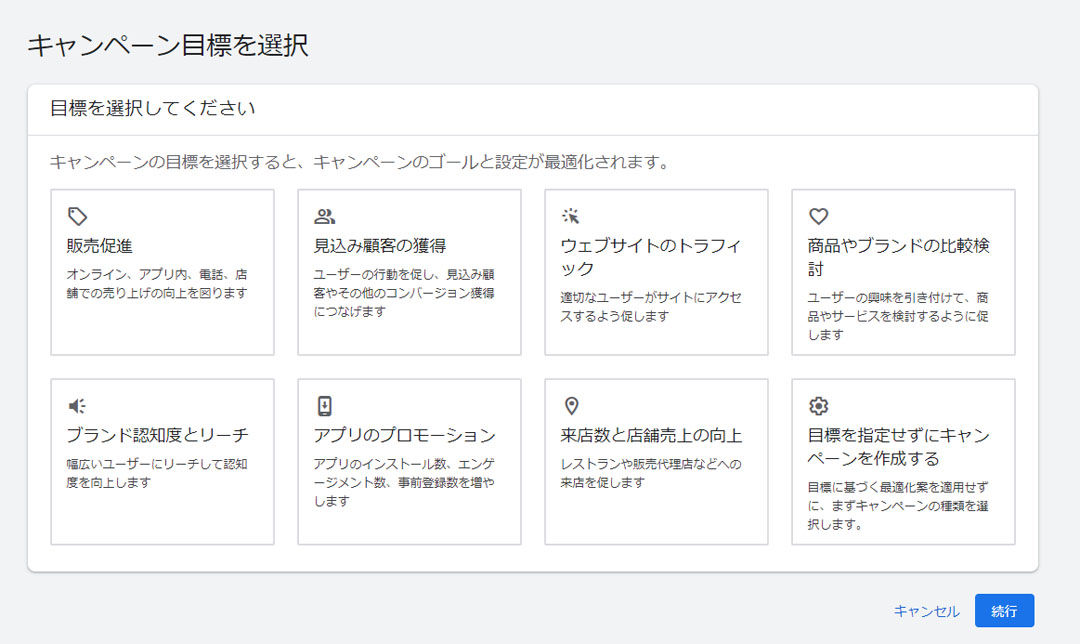Choose the ブランド認知度とリーチ title
Image resolution: width=1080 pixels, height=644 pixels.
click(157, 436)
